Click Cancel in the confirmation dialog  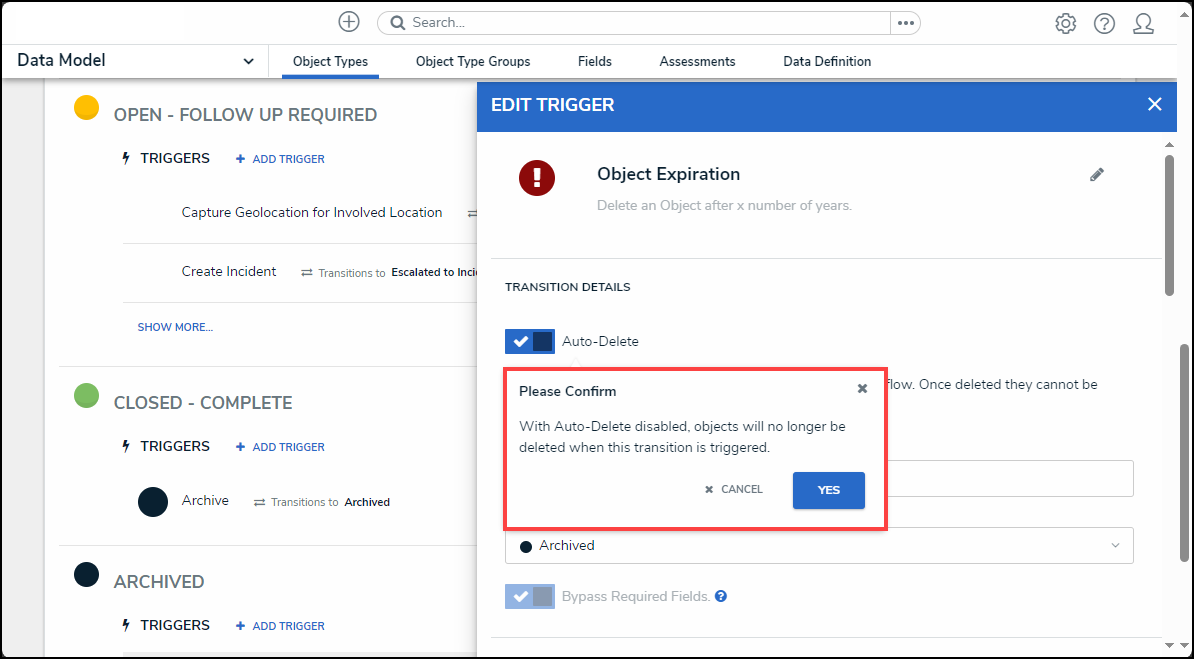[x=734, y=490]
